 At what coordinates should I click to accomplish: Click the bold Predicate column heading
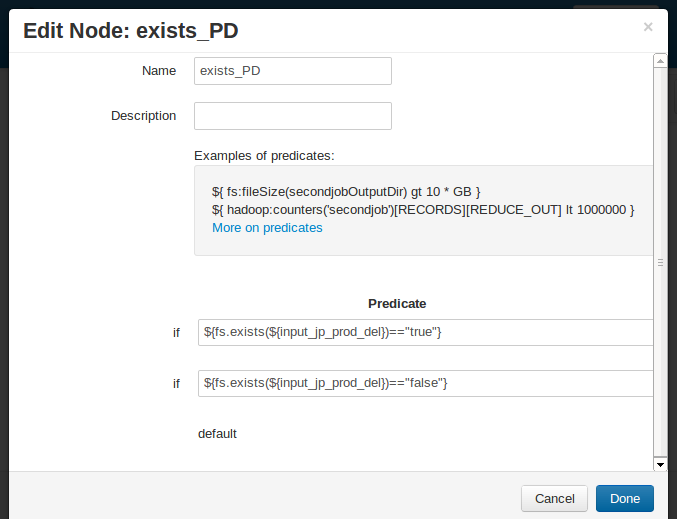click(x=397, y=303)
